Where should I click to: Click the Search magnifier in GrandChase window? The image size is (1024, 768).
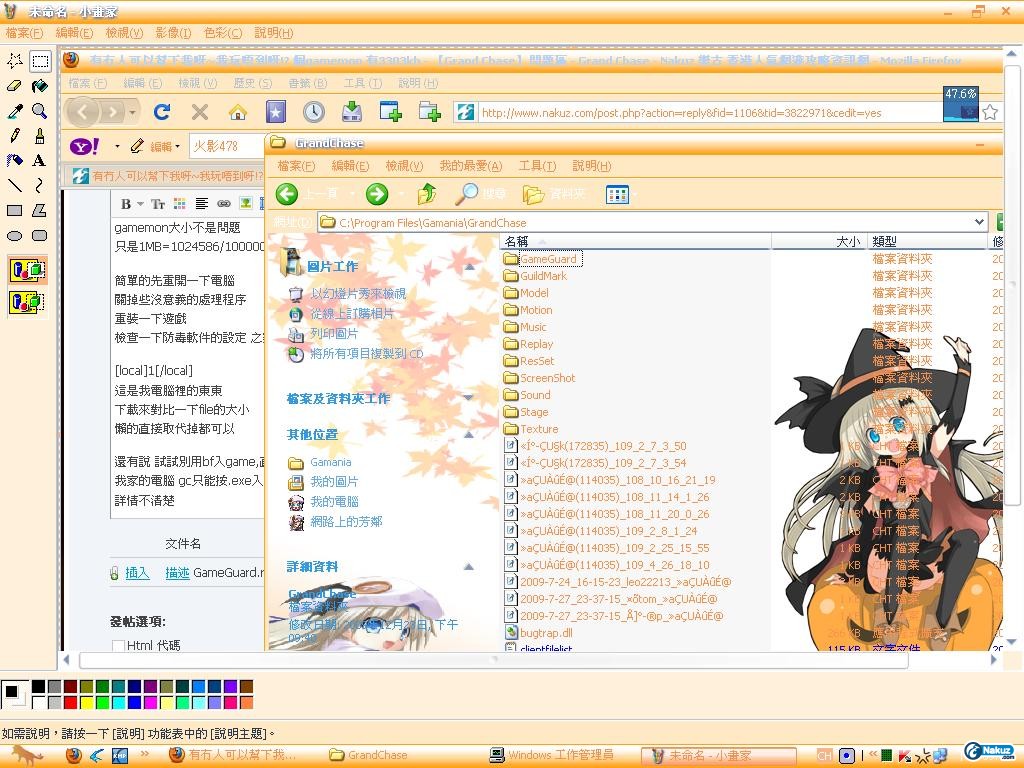click(x=467, y=194)
